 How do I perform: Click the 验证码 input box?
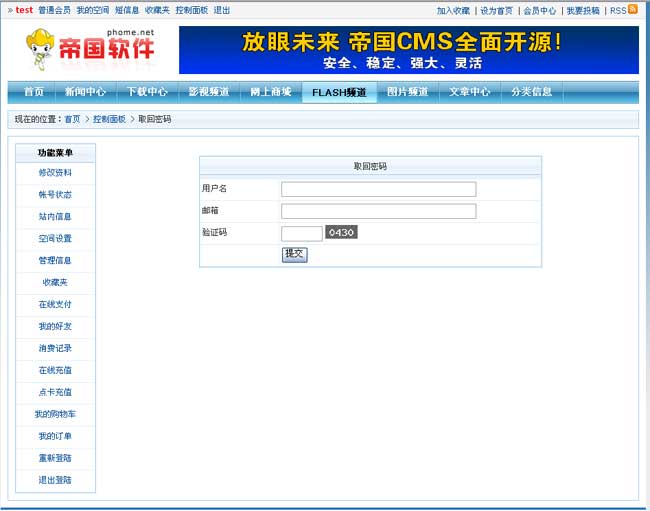tap(301, 233)
